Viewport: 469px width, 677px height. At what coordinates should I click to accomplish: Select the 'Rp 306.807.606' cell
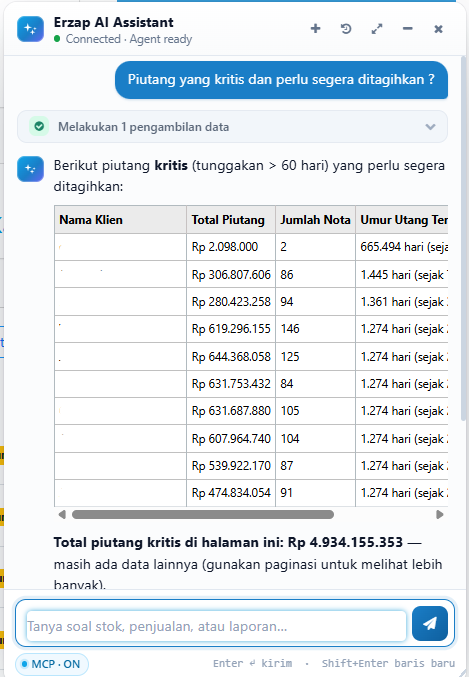click(x=231, y=275)
